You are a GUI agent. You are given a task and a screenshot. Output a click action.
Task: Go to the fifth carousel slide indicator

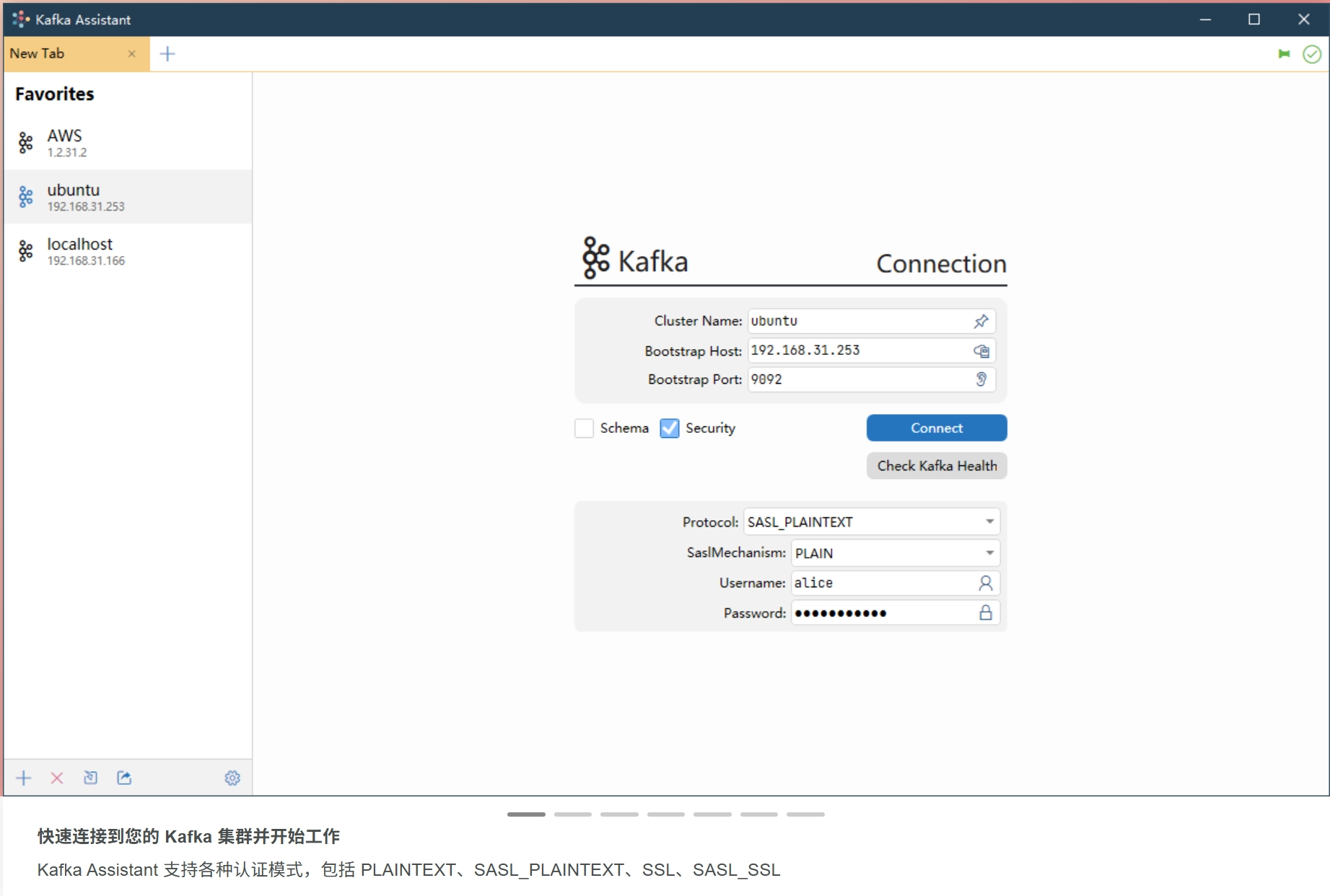712,814
